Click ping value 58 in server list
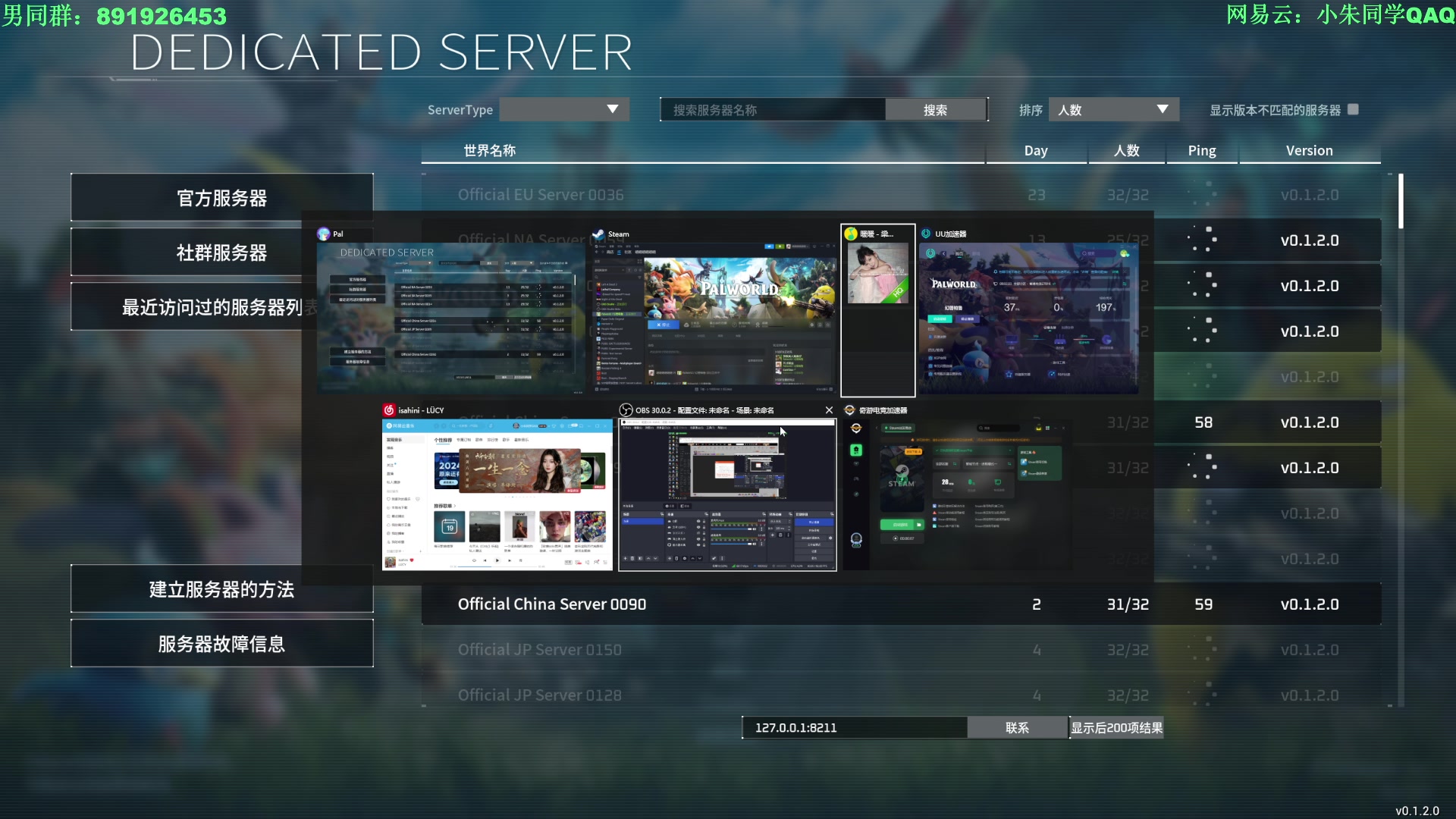The height and width of the screenshot is (819, 1456). coord(1203,422)
